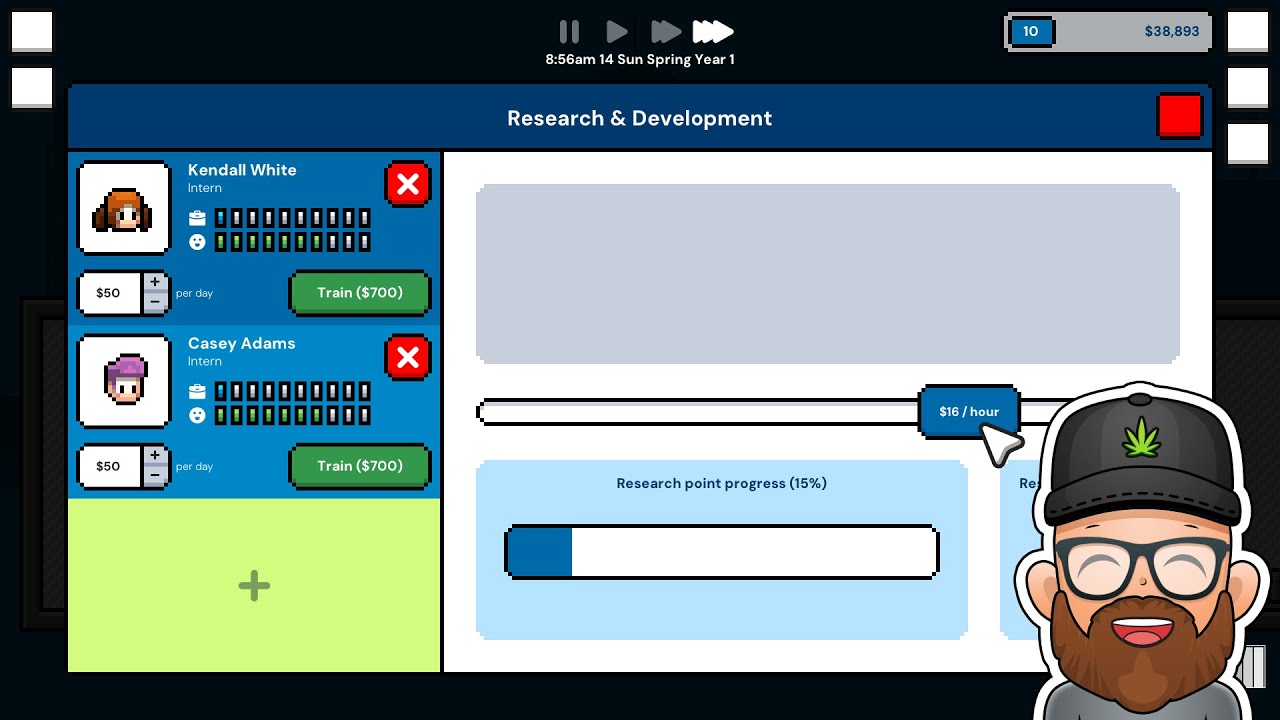The width and height of the screenshot is (1280, 720).
Task: Train Casey Adams for $700
Action: (x=360, y=466)
